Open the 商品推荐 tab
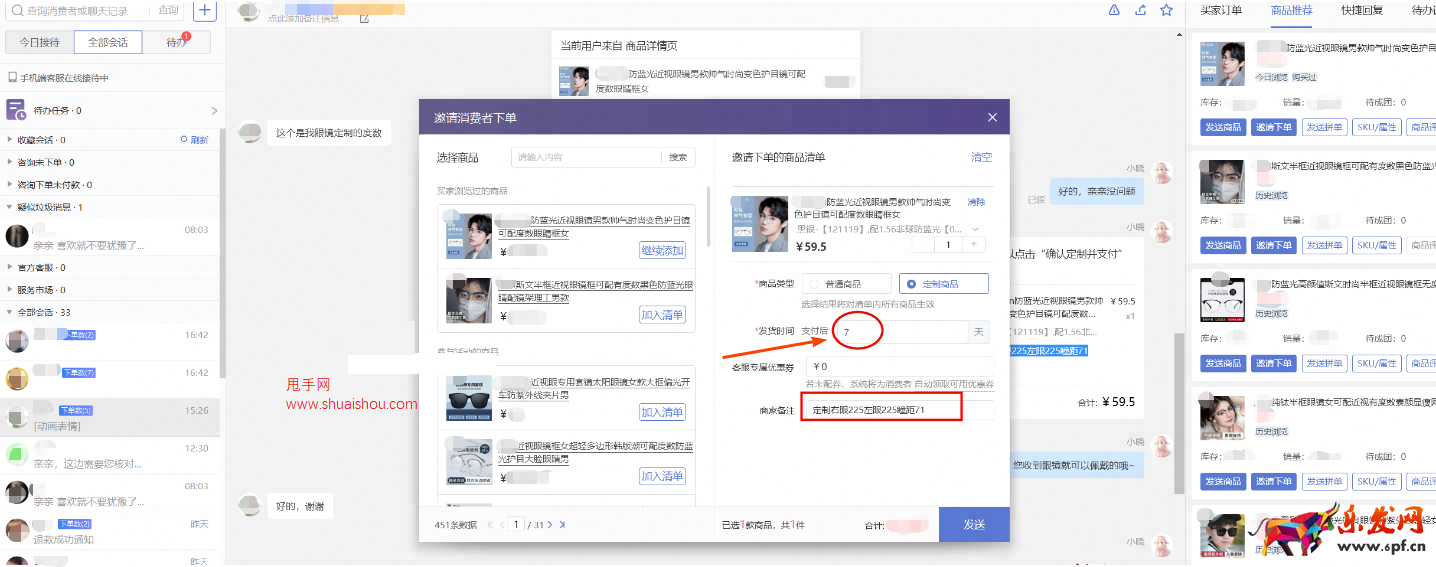 (1291, 10)
